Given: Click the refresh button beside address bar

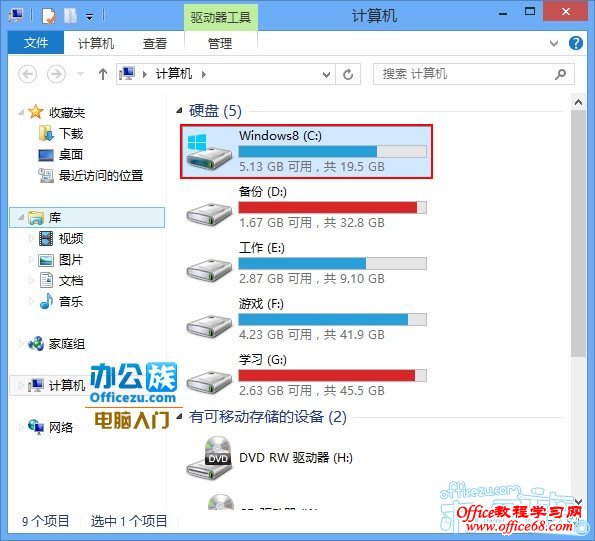Looking at the screenshot, I should (x=348, y=74).
